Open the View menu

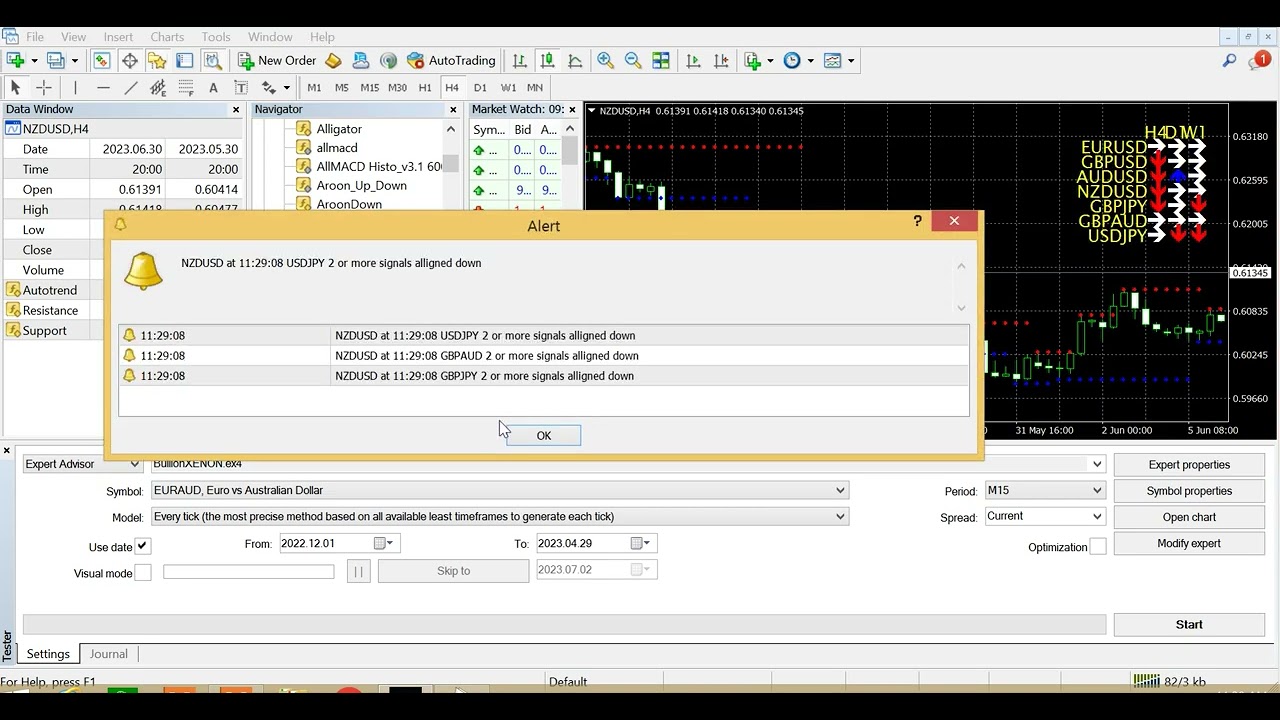(x=73, y=37)
